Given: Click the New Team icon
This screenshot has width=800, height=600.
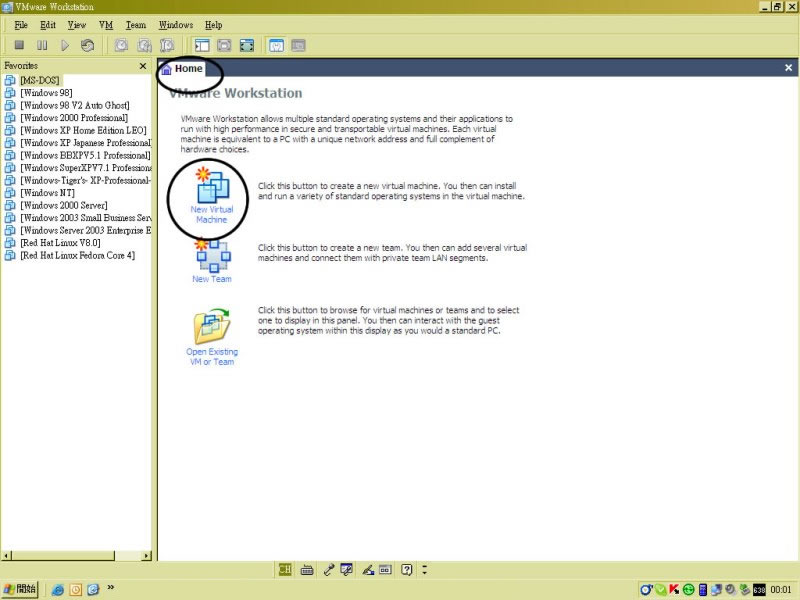Looking at the screenshot, I should pos(213,256).
